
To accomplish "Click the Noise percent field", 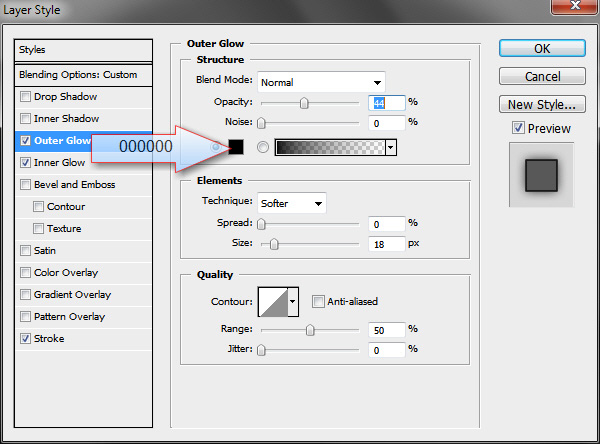I will coord(386,123).
